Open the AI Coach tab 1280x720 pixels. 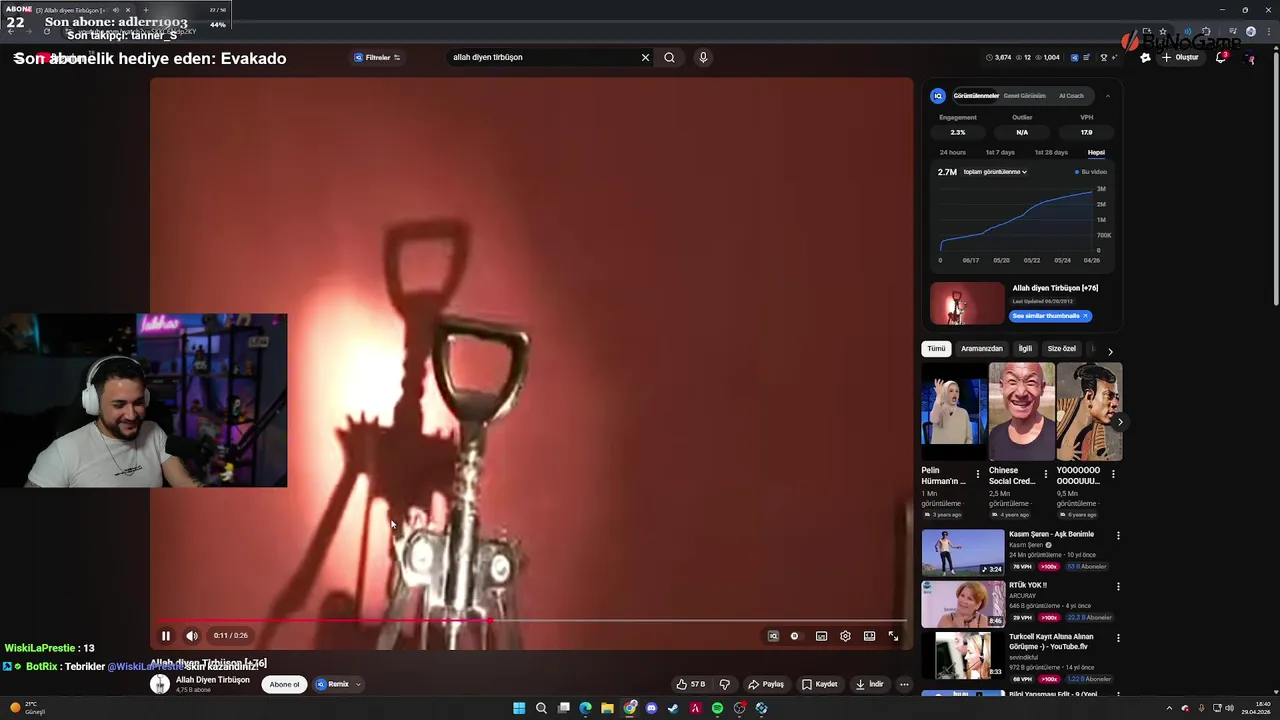pyautogui.click(x=1071, y=96)
